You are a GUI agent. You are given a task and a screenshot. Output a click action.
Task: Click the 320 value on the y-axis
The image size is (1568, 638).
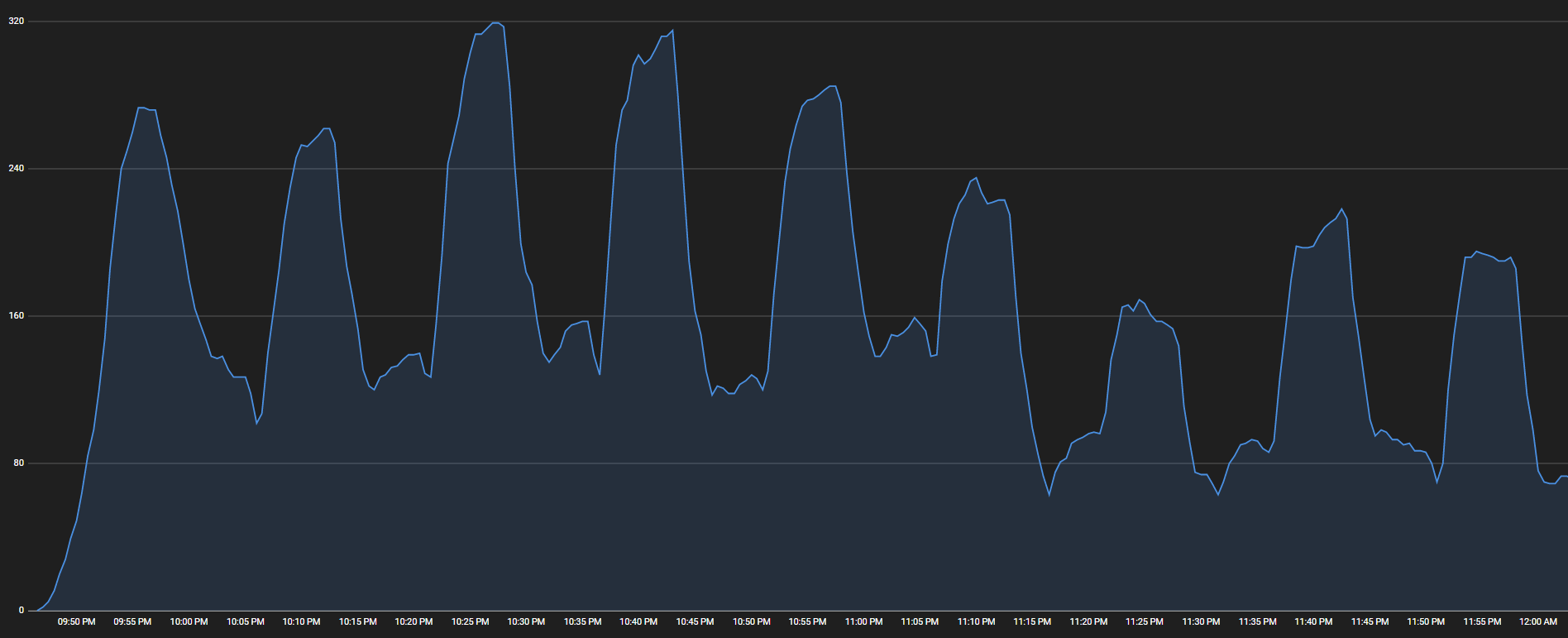[x=16, y=21]
